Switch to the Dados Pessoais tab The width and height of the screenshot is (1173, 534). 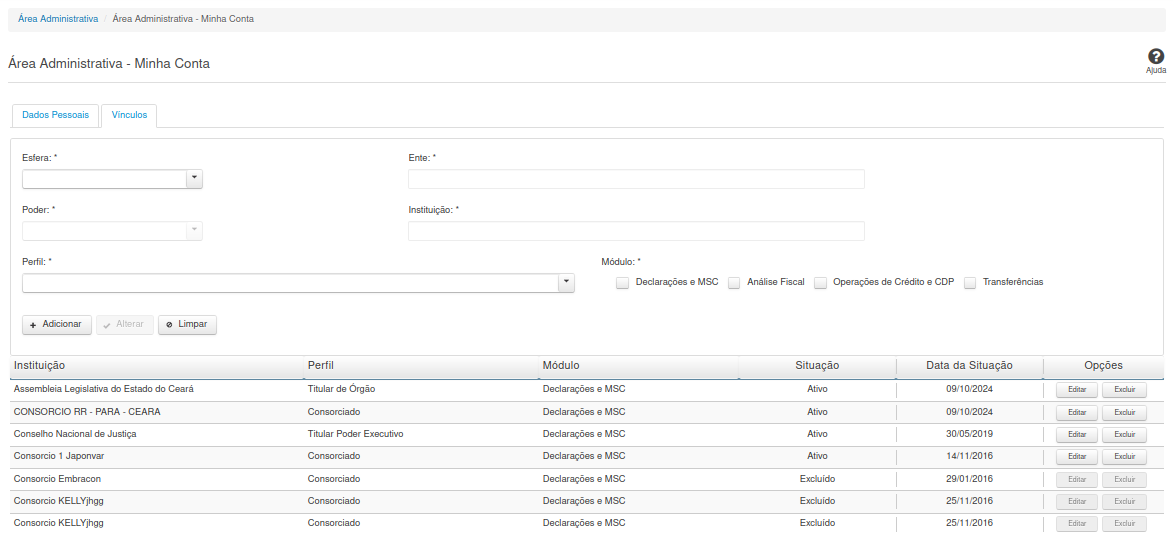[55, 116]
